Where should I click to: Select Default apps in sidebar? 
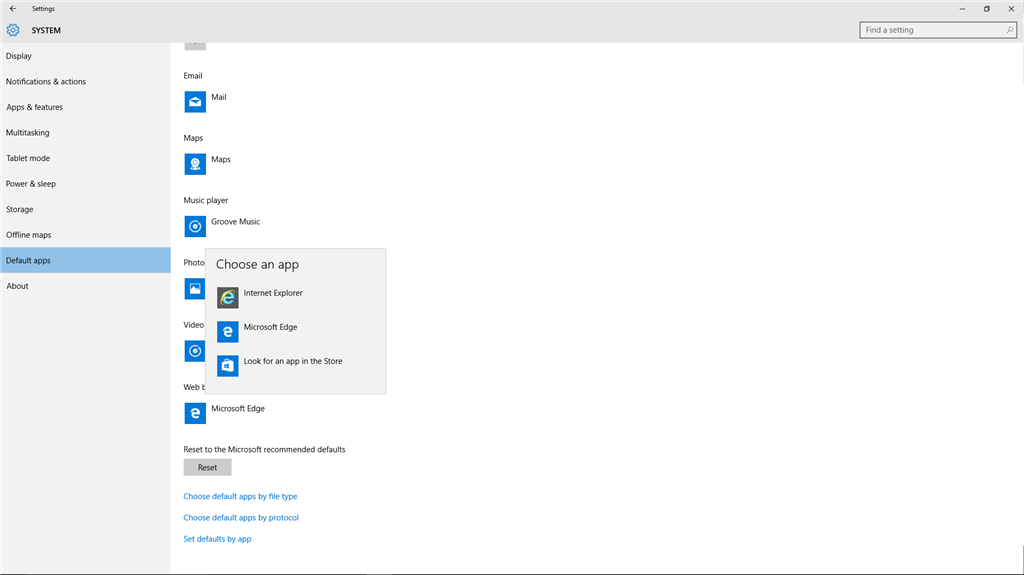click(86, 260)
